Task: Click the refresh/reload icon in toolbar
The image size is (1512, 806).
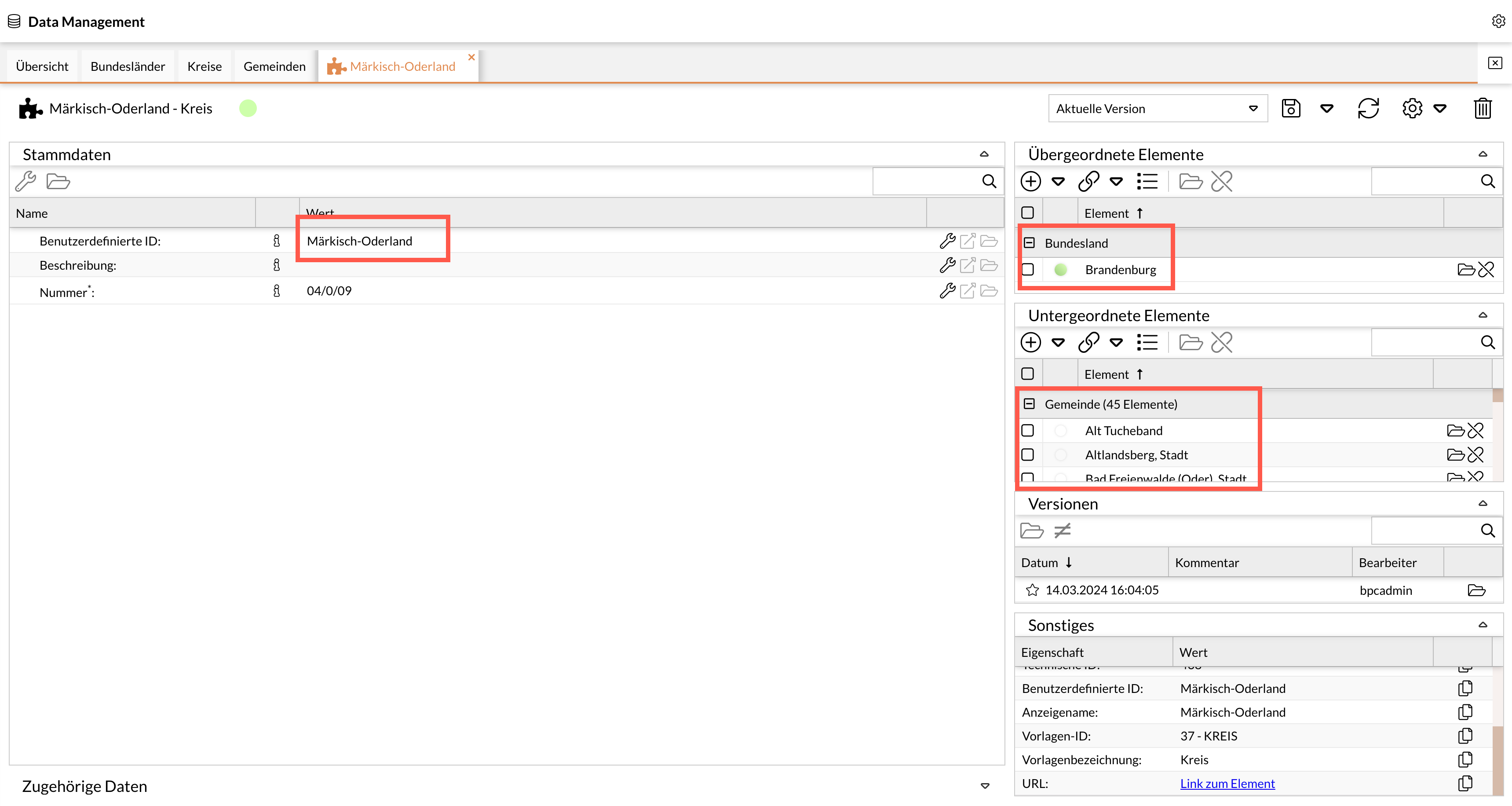Action: pyautogui.click(x=1369, y=108)
